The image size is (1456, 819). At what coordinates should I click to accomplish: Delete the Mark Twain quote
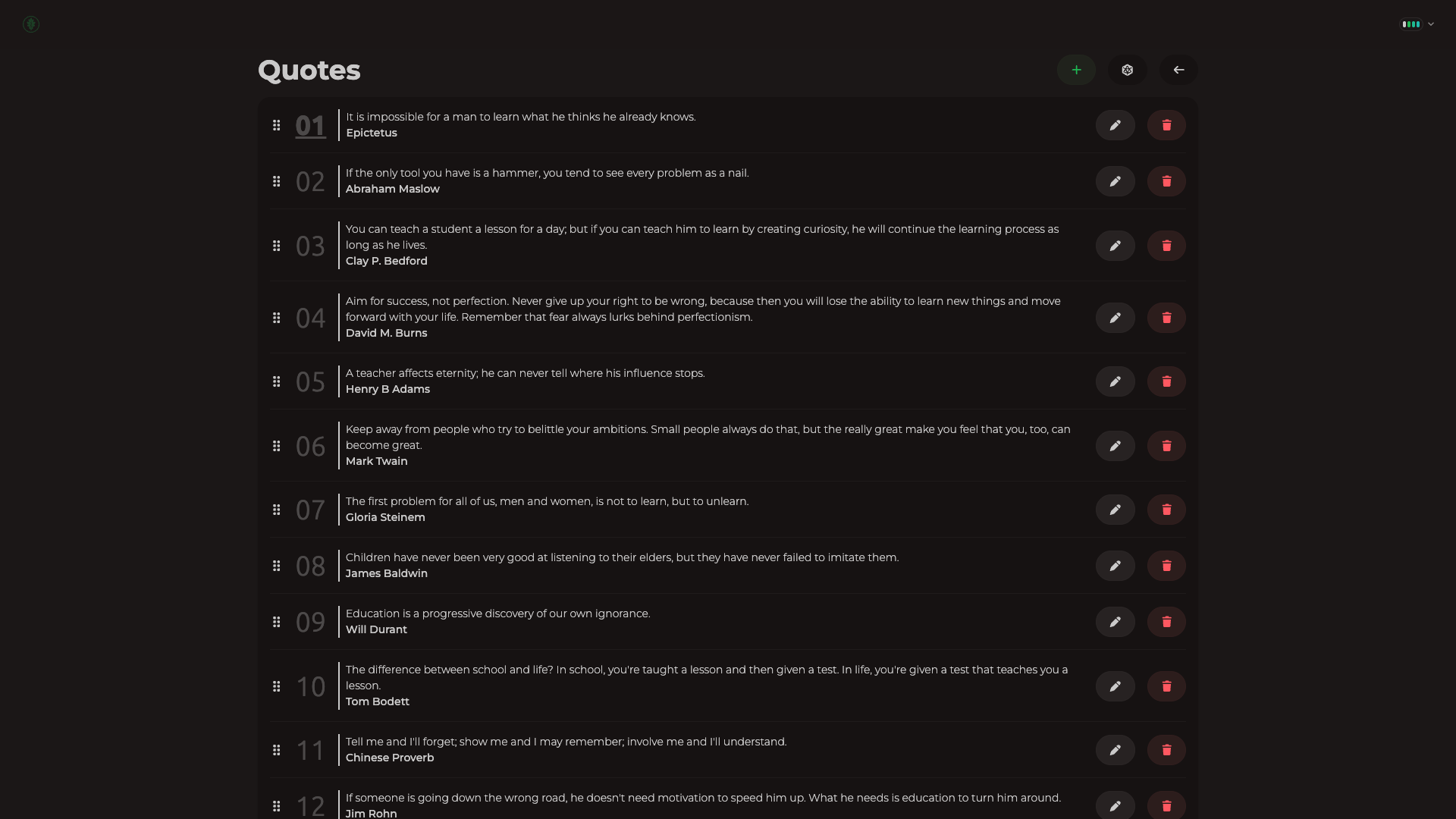coord(1166,446)
